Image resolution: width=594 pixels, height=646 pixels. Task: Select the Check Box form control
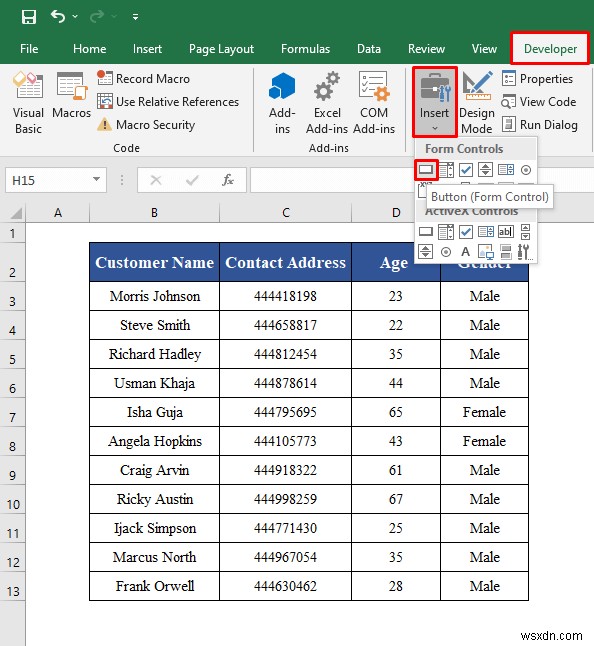click(466, 169)
